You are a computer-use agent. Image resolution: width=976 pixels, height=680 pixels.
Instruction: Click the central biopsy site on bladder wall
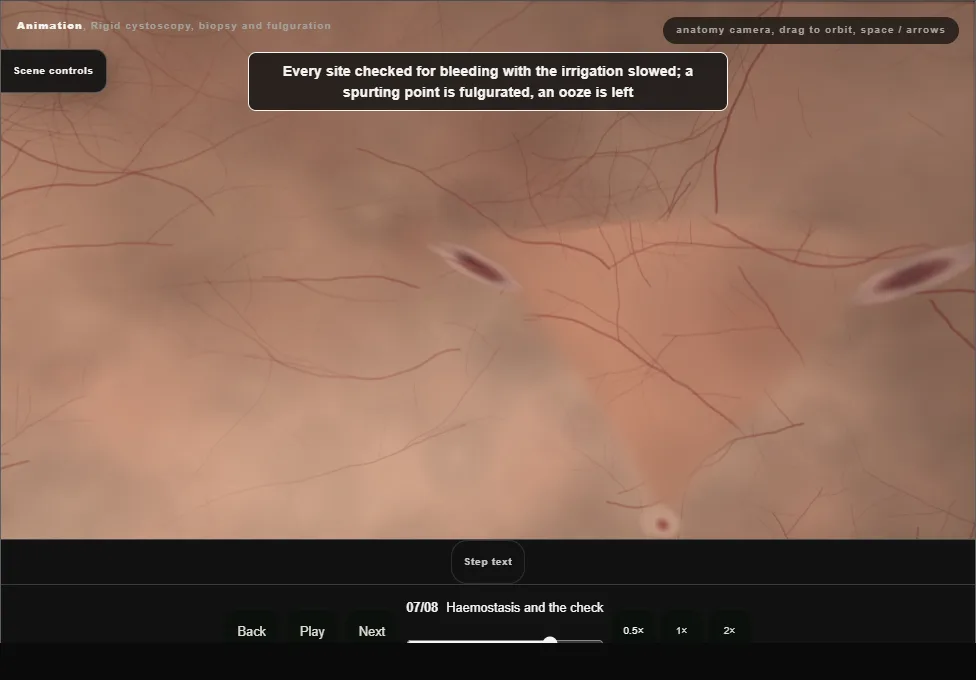477,267
